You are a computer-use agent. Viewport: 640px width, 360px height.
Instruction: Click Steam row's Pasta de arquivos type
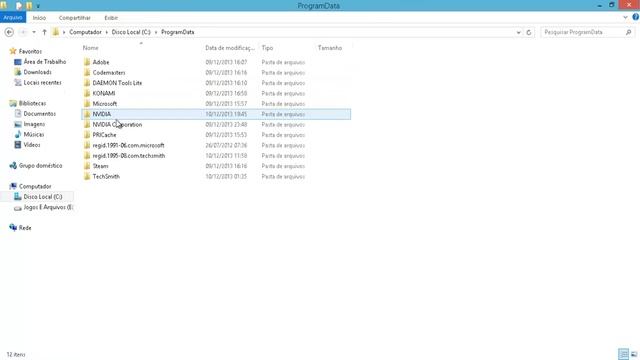(x=283, y=166)
